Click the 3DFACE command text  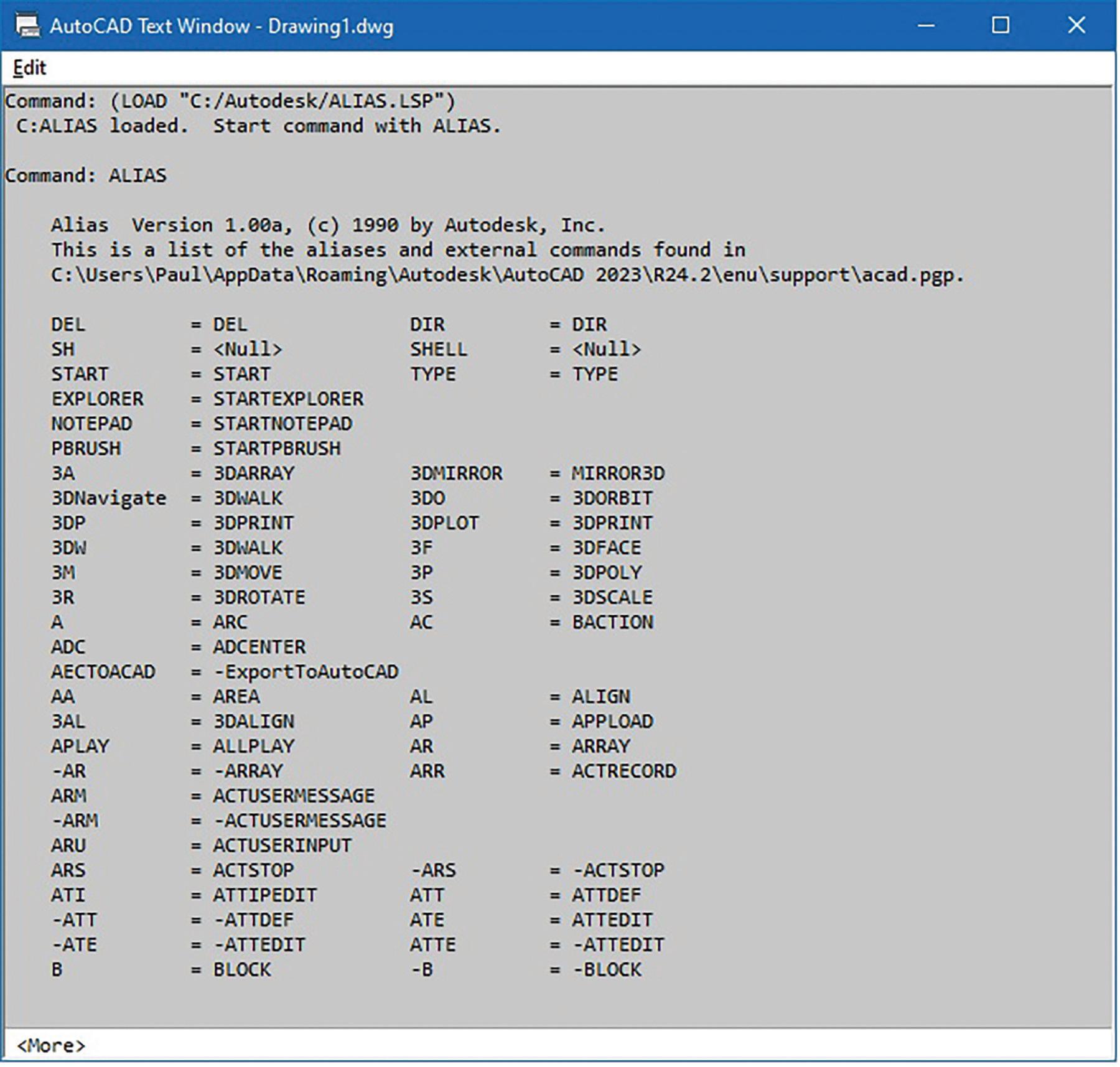pos(607,548)
